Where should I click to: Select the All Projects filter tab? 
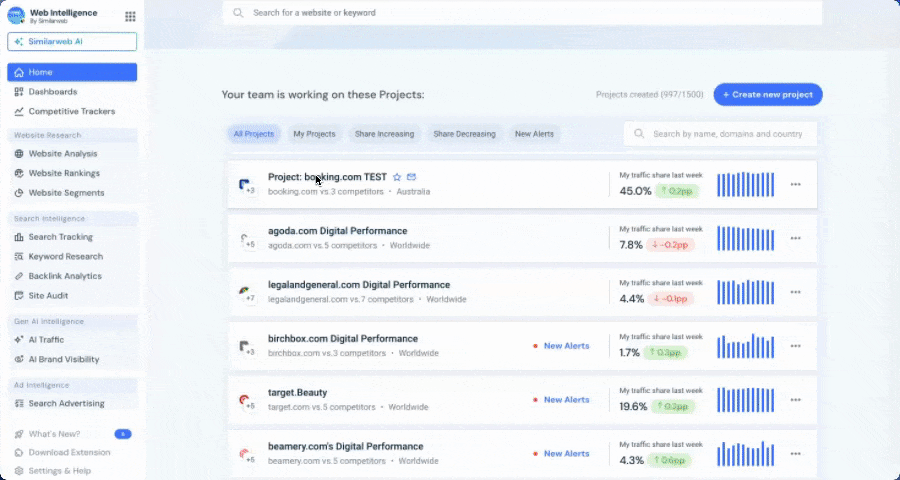253,134
